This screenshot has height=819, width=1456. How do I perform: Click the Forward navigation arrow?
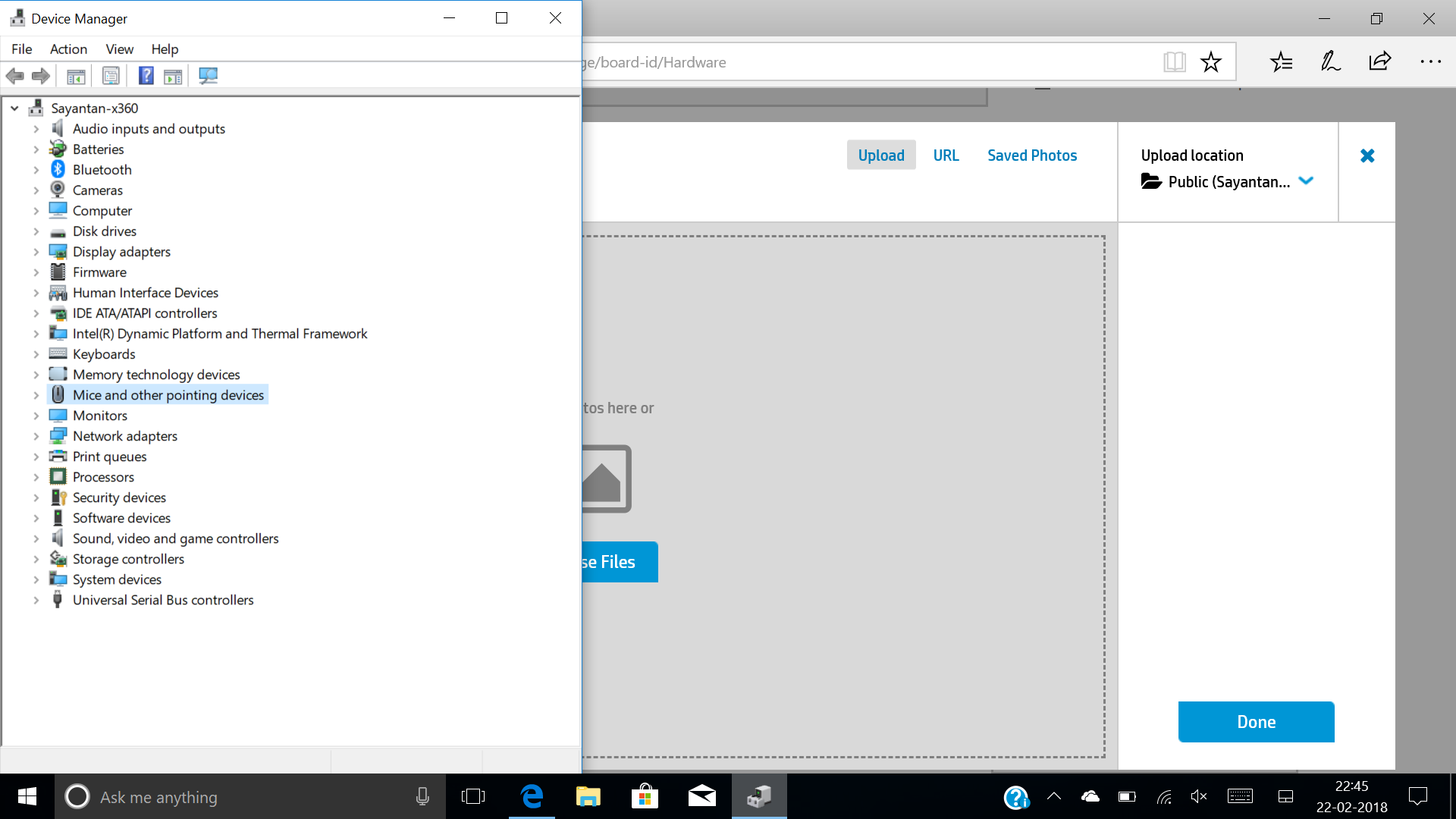pyautogui.click(x=40, y=76)
